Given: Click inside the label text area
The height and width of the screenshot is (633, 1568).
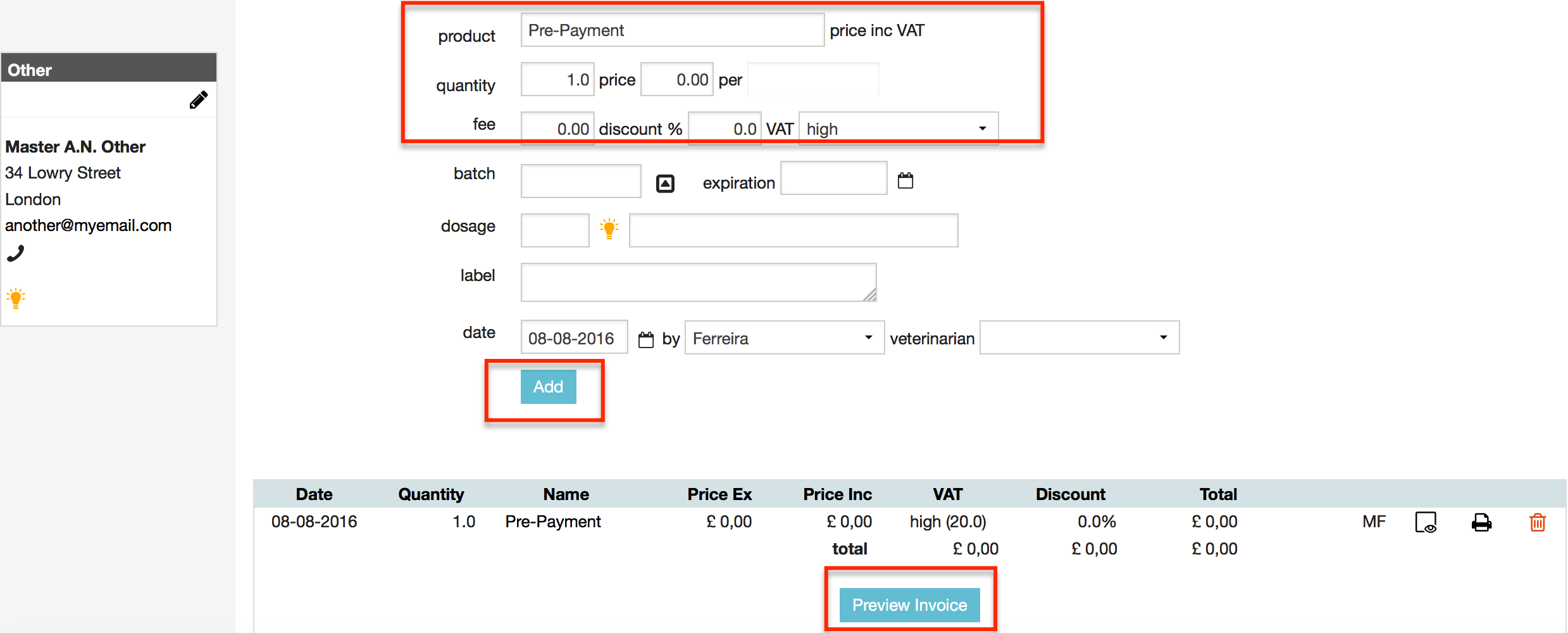Looking at the screenshot, I should tap(697, 282).
